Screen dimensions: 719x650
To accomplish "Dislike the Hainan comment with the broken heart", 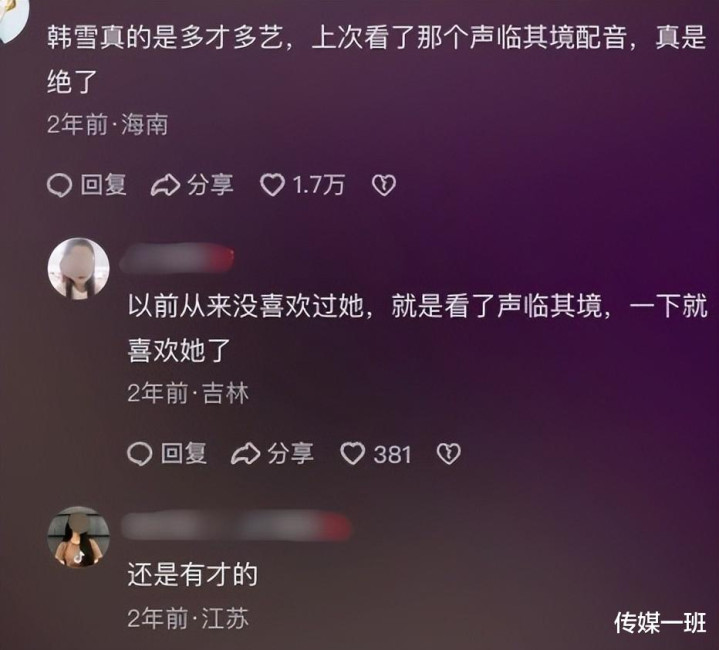I will tap(384, 185).
